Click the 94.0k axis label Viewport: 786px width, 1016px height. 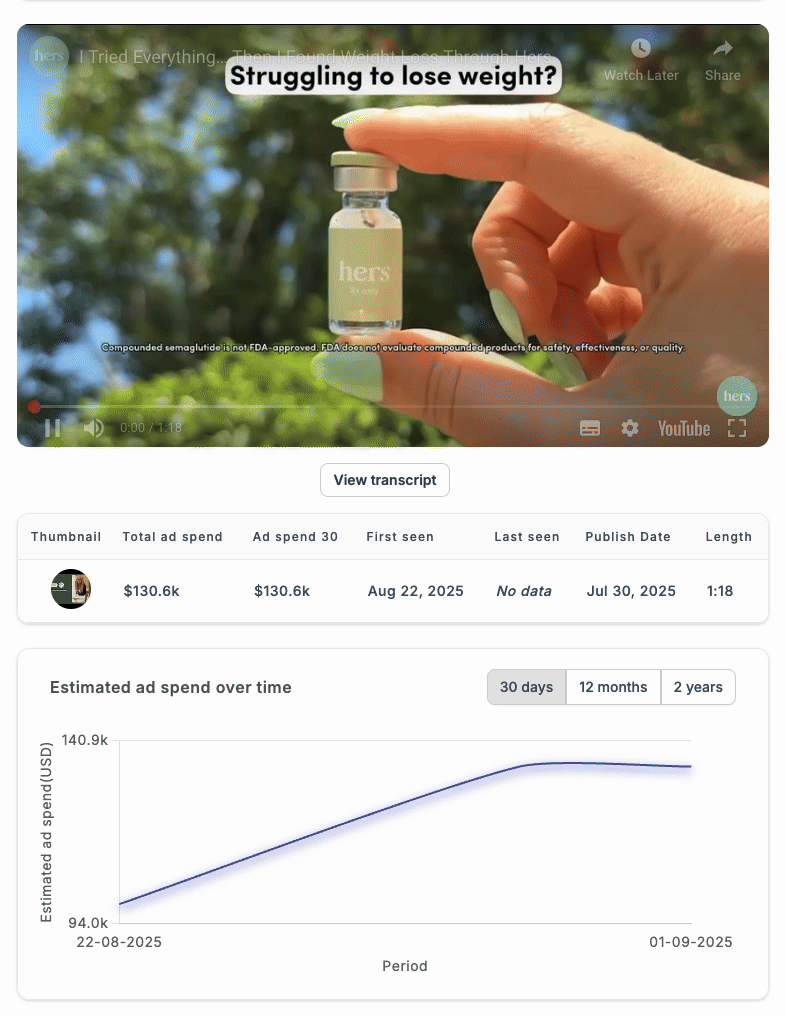pyautogui.click(x=88, y=923)
